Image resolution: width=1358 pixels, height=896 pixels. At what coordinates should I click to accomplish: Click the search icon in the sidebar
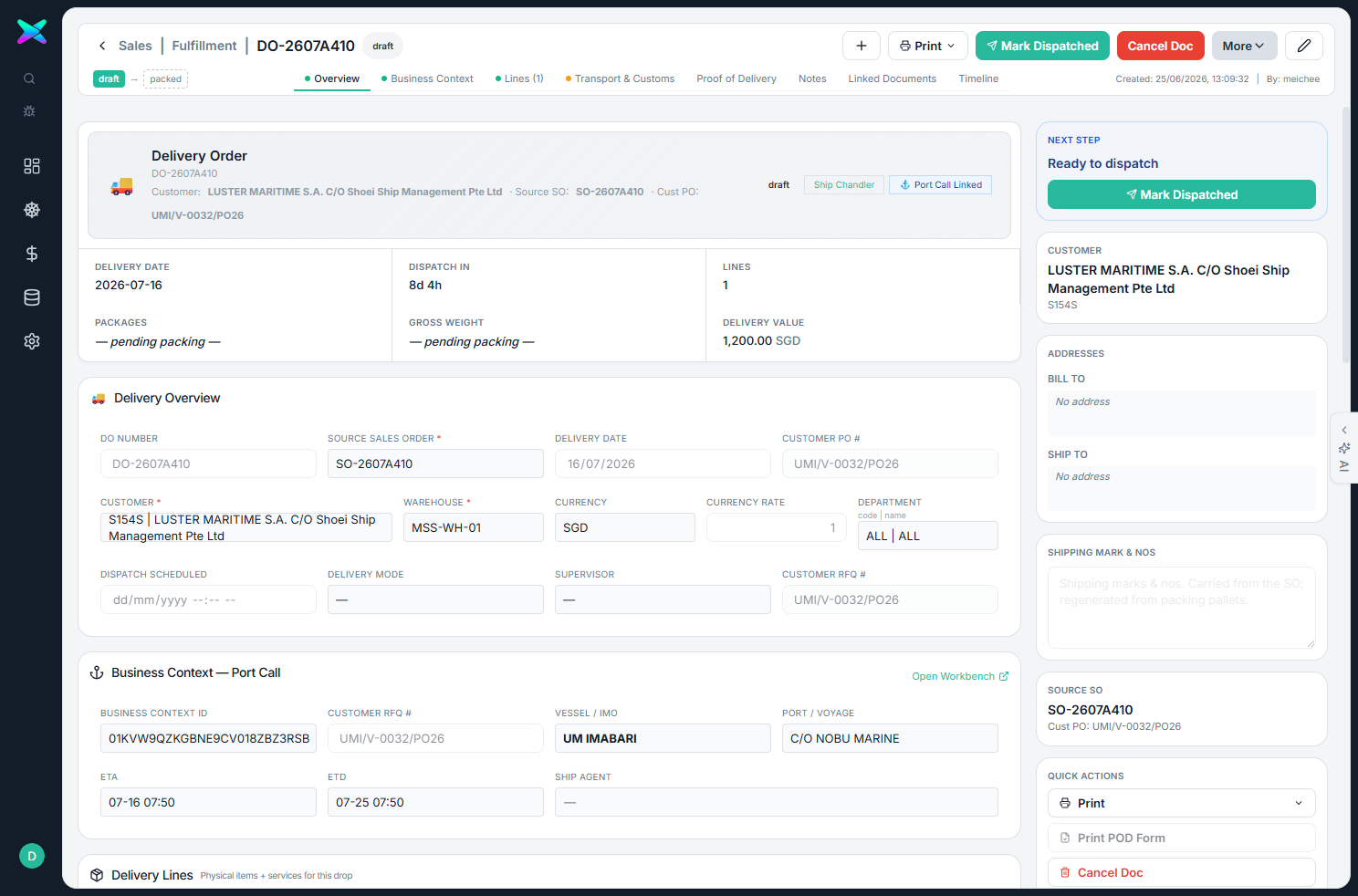point(29,78)
